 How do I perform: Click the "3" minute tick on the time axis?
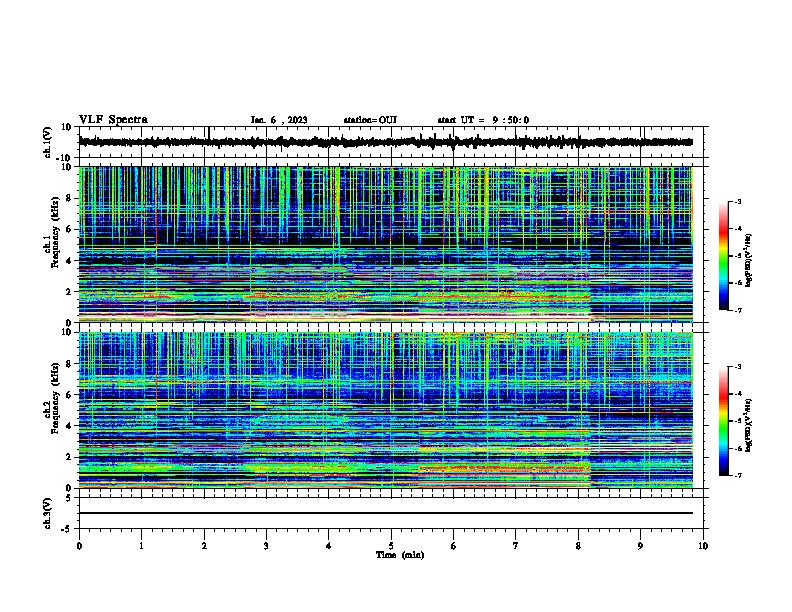pyautogui.click(x=266, y=546)
